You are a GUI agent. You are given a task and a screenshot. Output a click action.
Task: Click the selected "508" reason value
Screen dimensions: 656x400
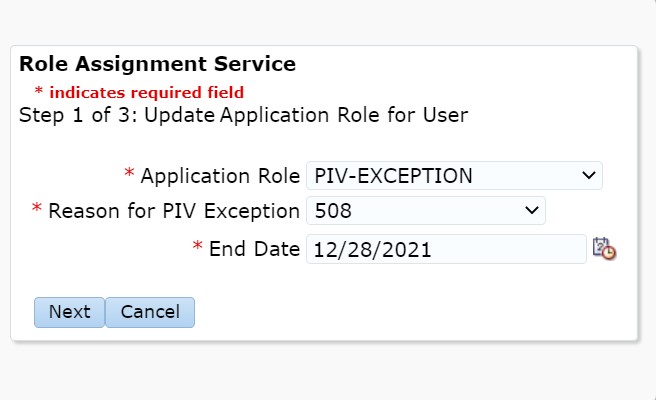pos(331,211)
